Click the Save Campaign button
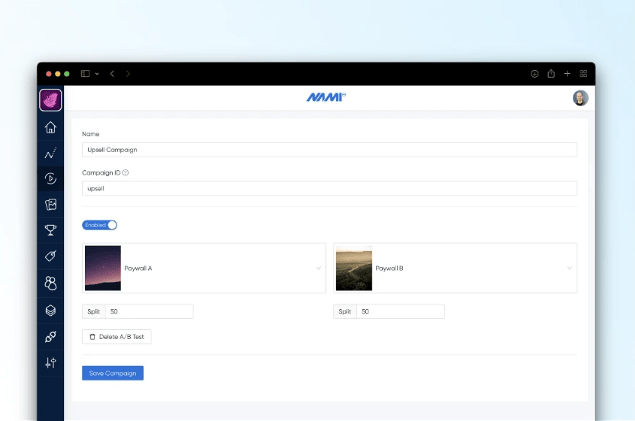Image resolution: width=635 pixels, height=421 pixels. pyautogui.click(x=113, y=373)
